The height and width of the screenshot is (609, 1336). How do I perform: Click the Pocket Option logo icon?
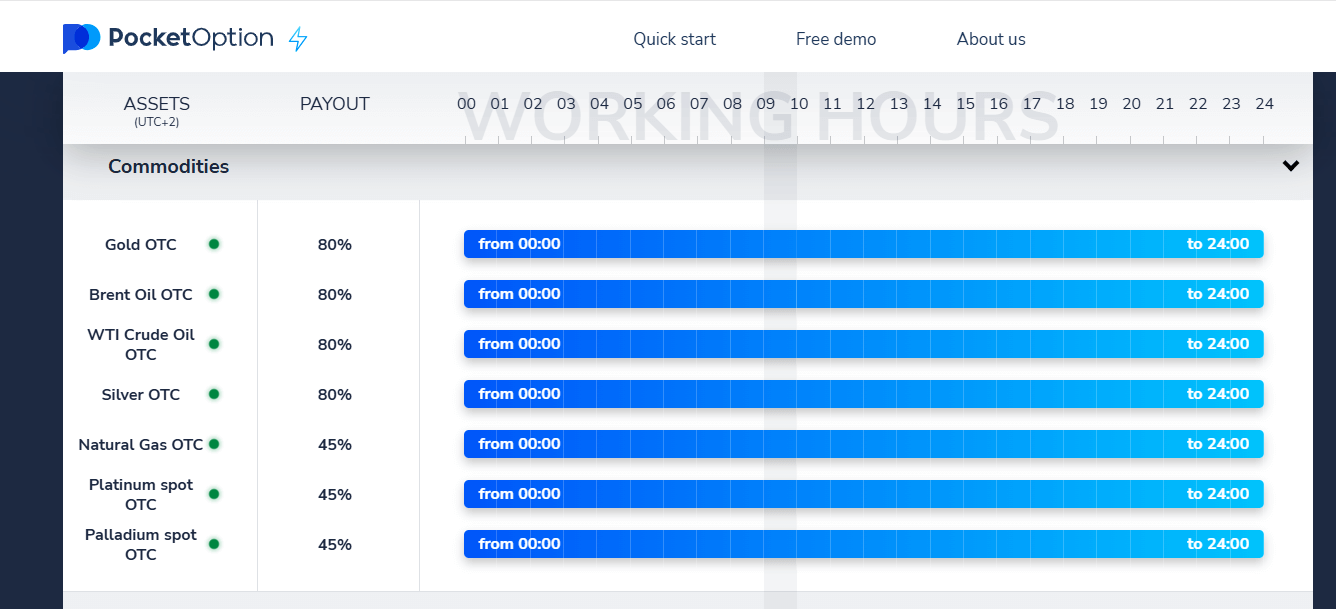pyautogui.click(x=81, y=39)
